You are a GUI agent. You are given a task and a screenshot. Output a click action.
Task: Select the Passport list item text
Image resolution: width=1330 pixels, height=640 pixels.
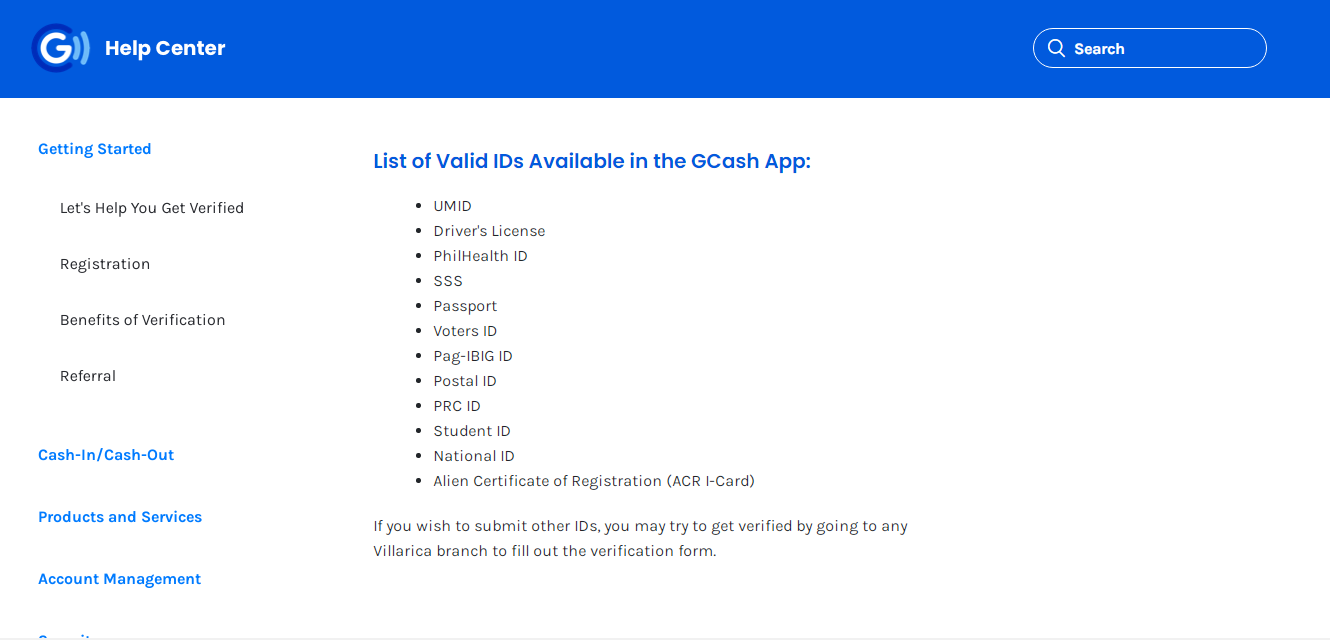coord(465,306)
